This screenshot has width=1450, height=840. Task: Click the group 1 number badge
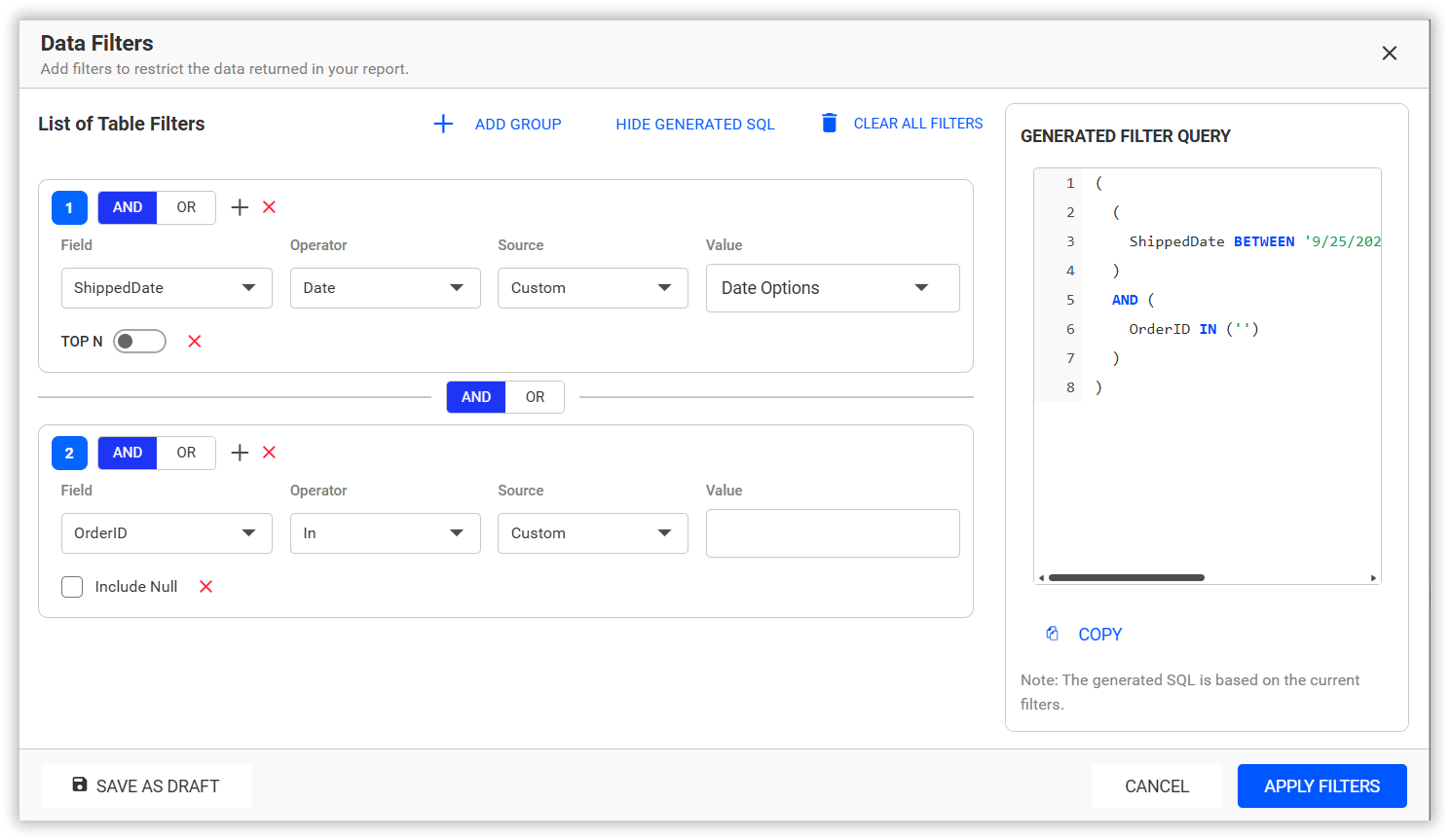(69, 208)
